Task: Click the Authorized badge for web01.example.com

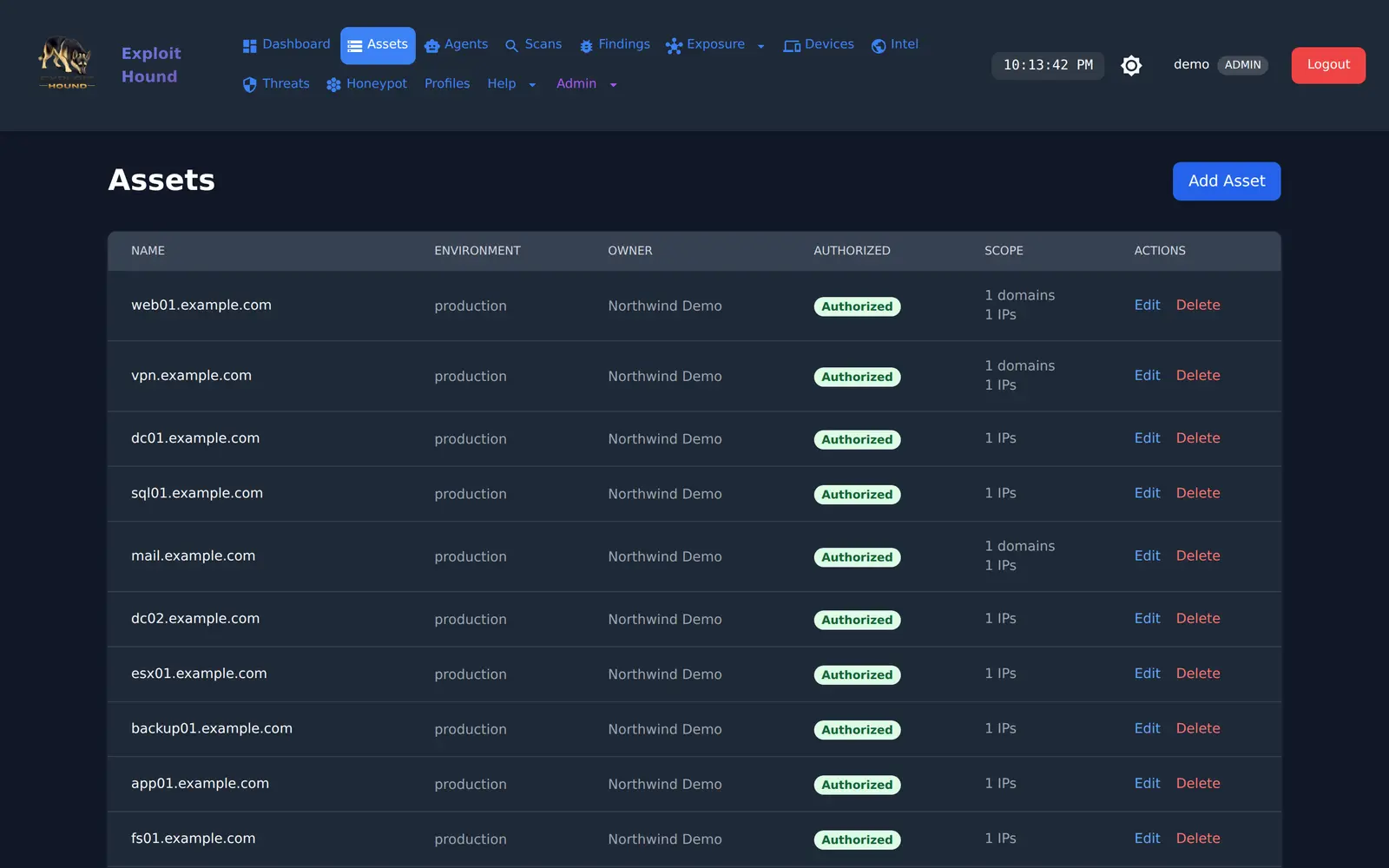Action: click(x=857, y=306)
